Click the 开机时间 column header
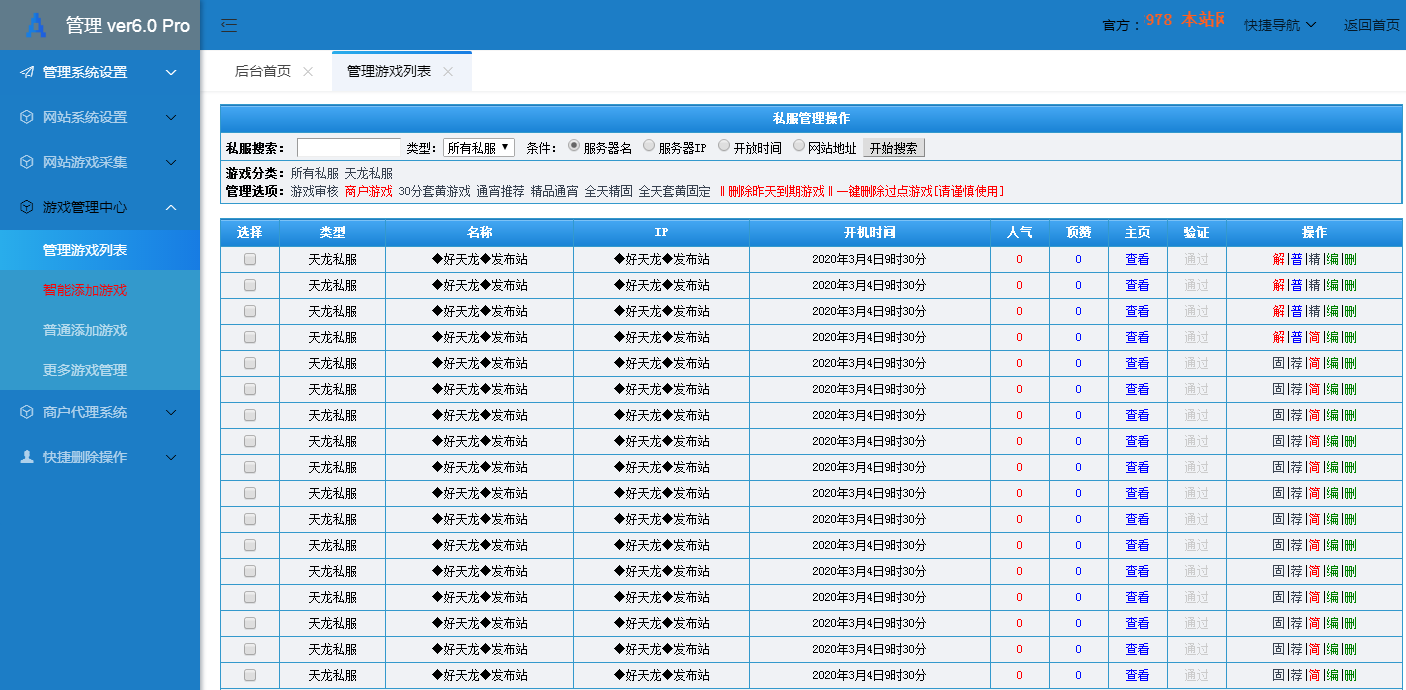The height and width of the screenshot is (690, 1406). tap(869, 232)
